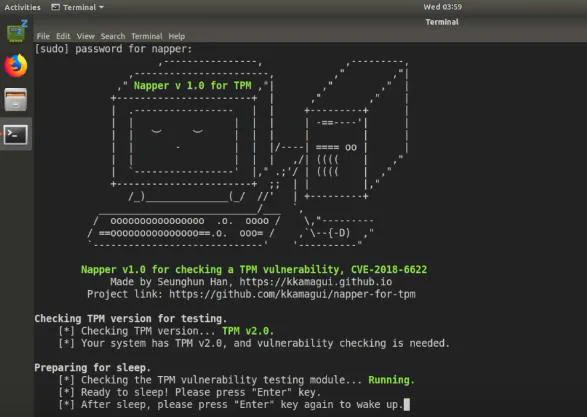
Task: Click the green 'TPM v2.0.' result
Action: tap(248, 331)
